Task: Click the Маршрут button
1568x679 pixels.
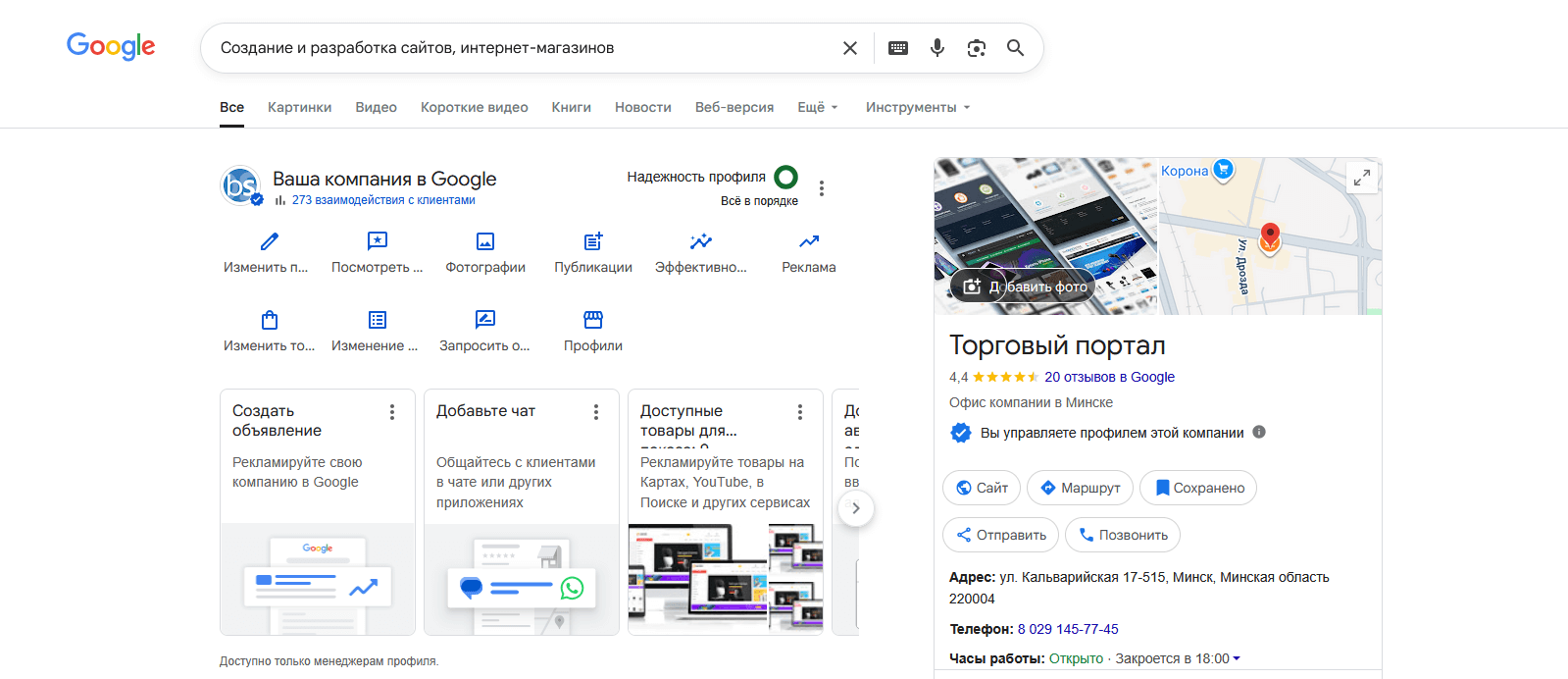Action: 1081,488
